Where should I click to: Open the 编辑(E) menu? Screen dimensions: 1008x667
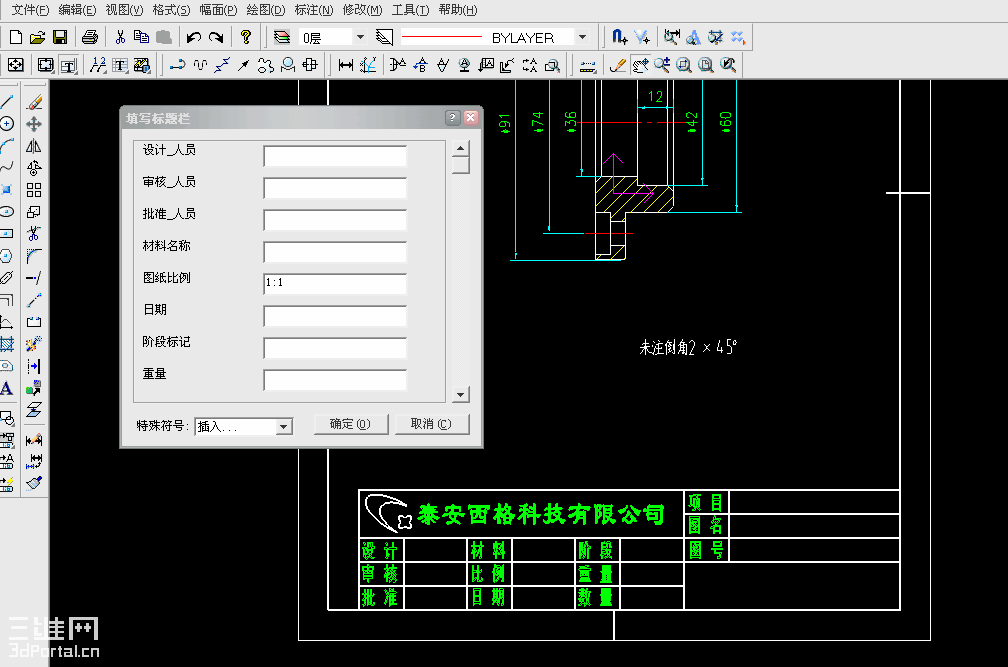point(77,10)
